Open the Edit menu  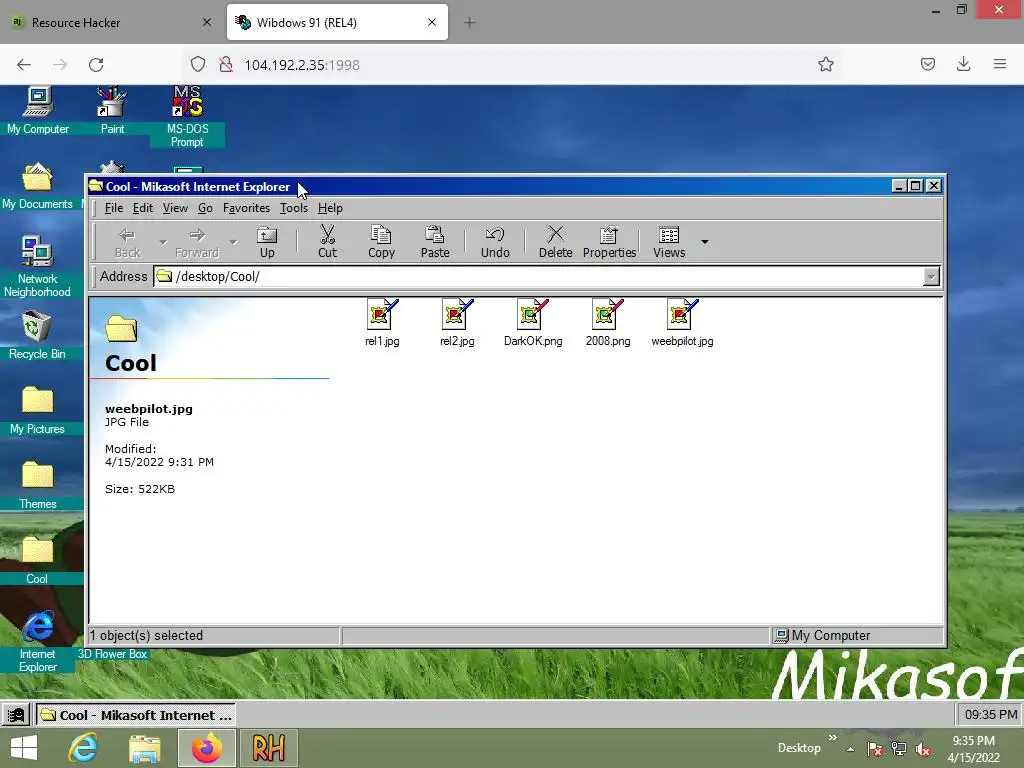pos(142,208)
